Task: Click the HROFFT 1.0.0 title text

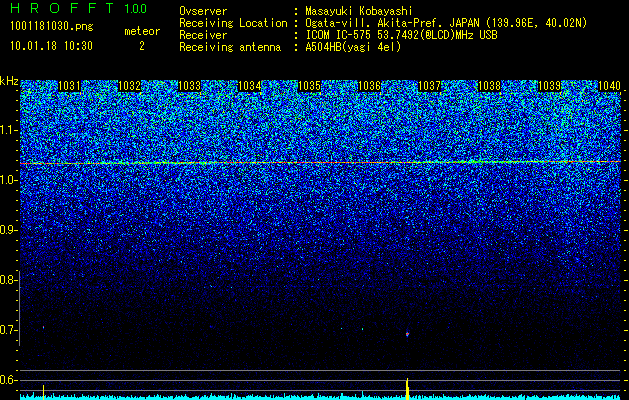Action: [79, 8]
